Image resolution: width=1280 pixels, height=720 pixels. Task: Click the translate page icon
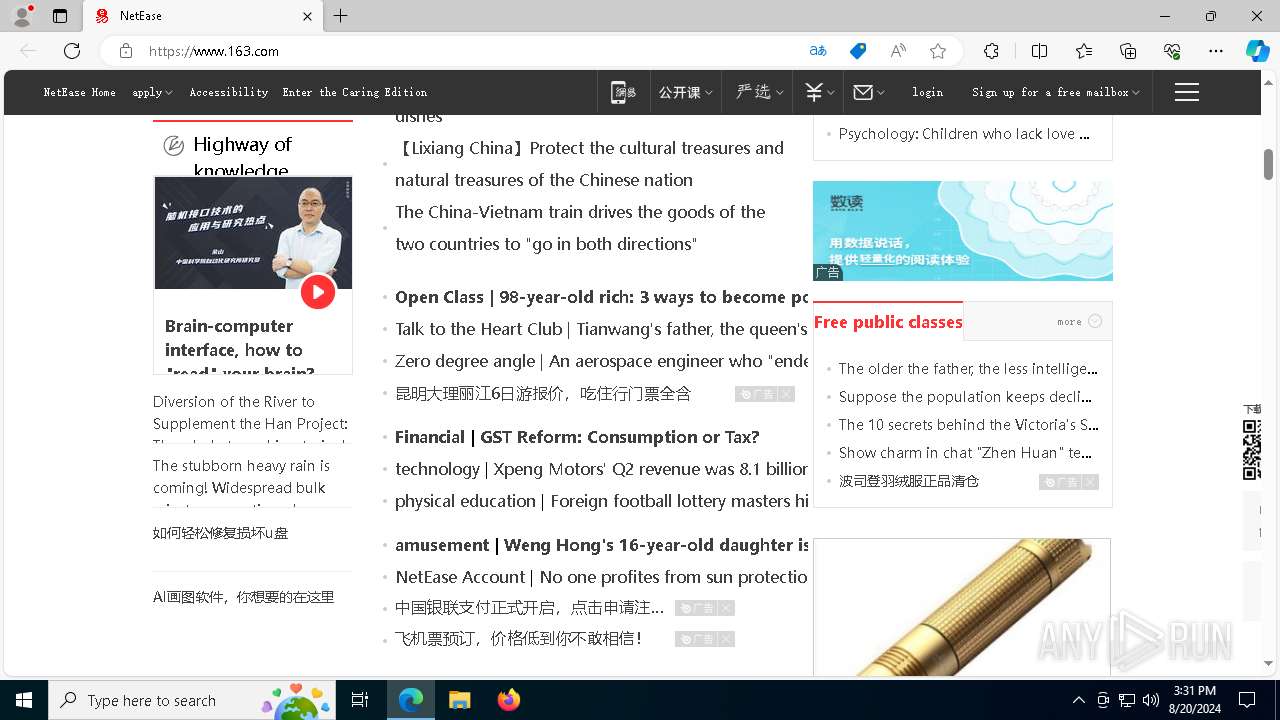818,51
